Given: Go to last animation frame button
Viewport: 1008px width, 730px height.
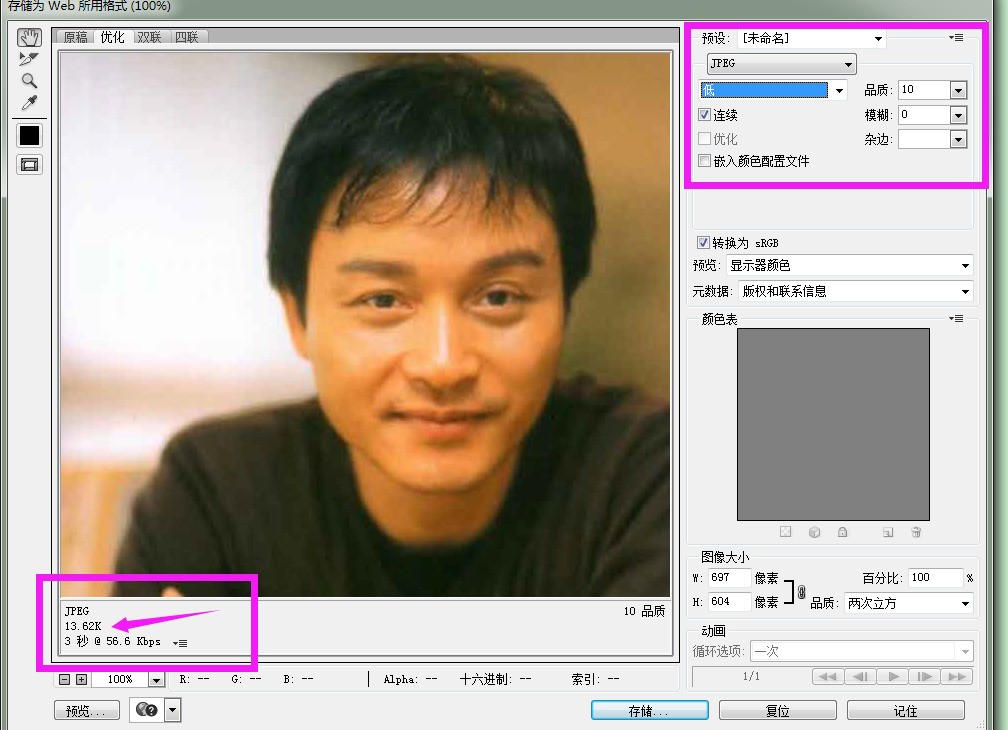Looking at the screenshot, I should click(957, 677).
